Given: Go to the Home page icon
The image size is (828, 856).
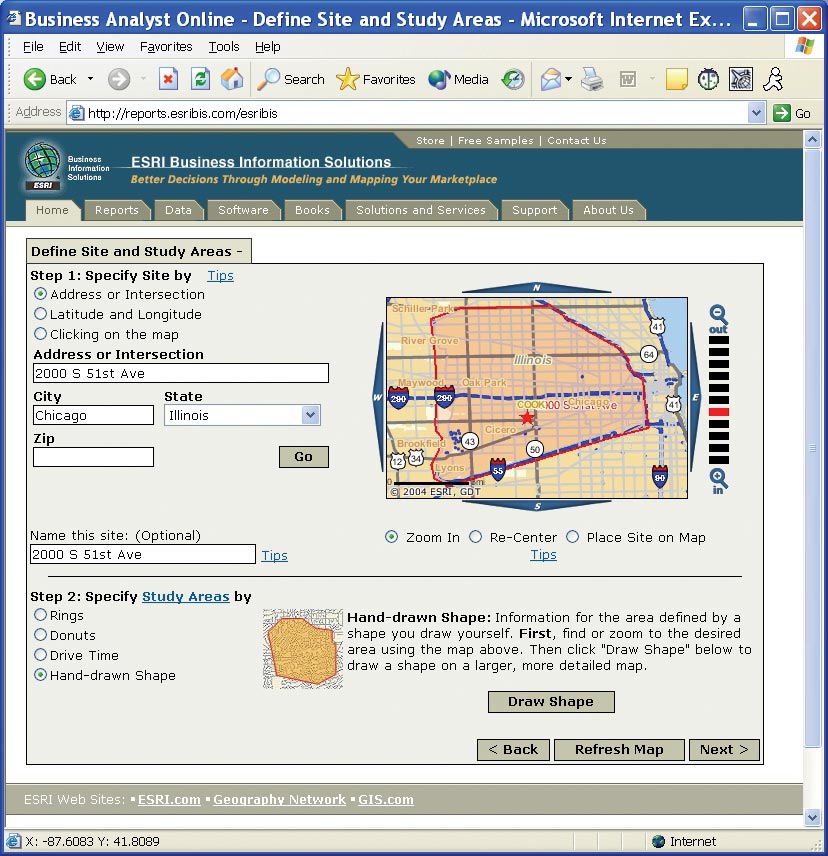Looking at the screenshot, I should point(232,80).
